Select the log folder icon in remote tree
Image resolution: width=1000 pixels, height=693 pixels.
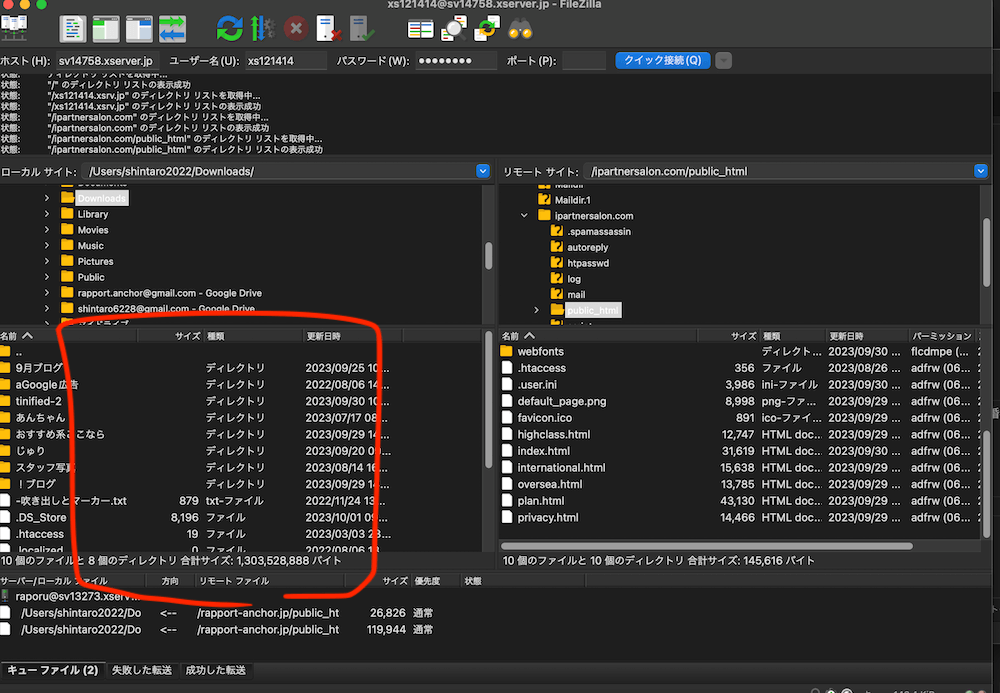coord(557,279)
